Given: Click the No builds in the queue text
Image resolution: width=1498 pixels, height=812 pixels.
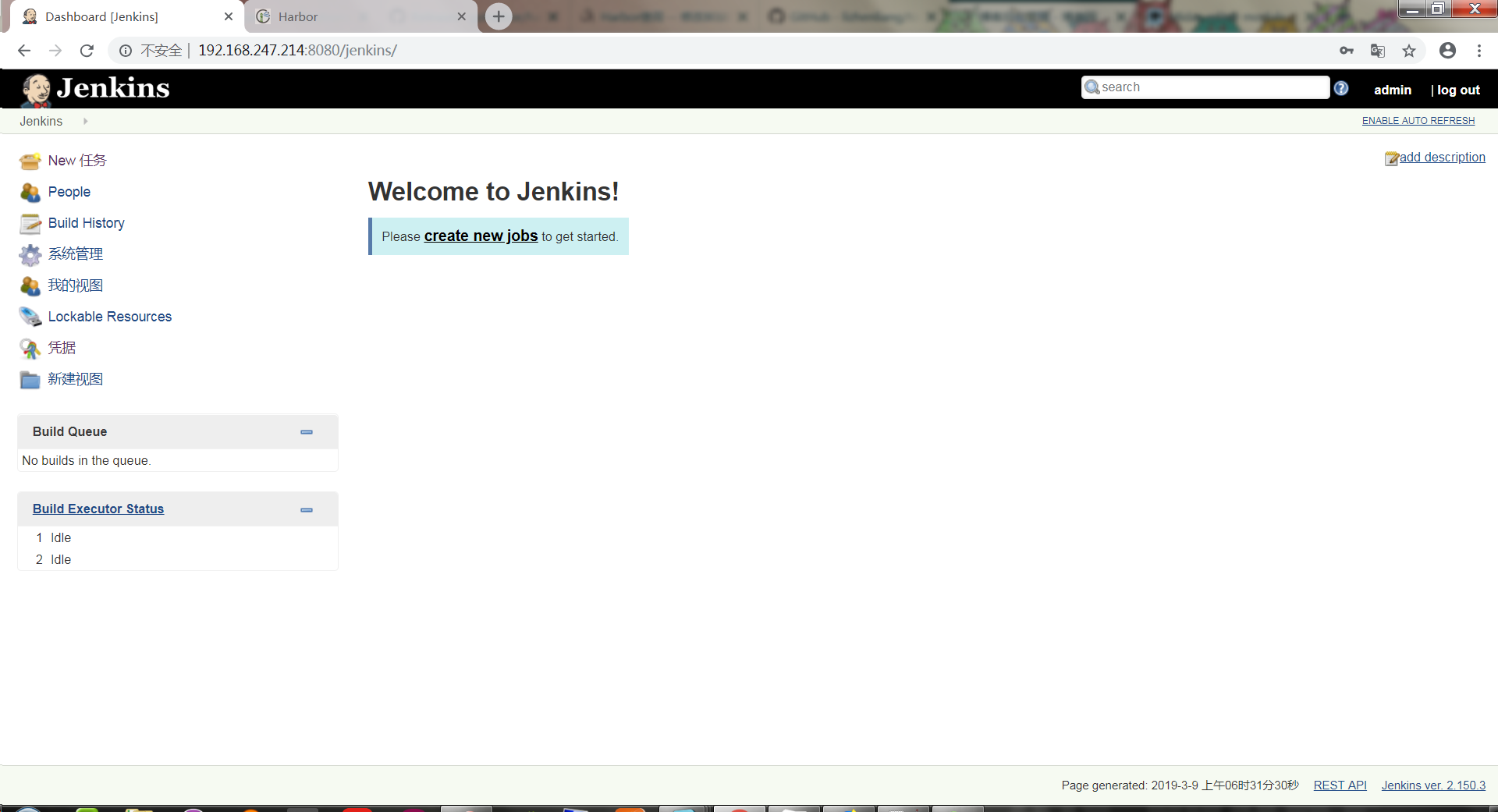Looking at the screenshot, I should (87, 461).
